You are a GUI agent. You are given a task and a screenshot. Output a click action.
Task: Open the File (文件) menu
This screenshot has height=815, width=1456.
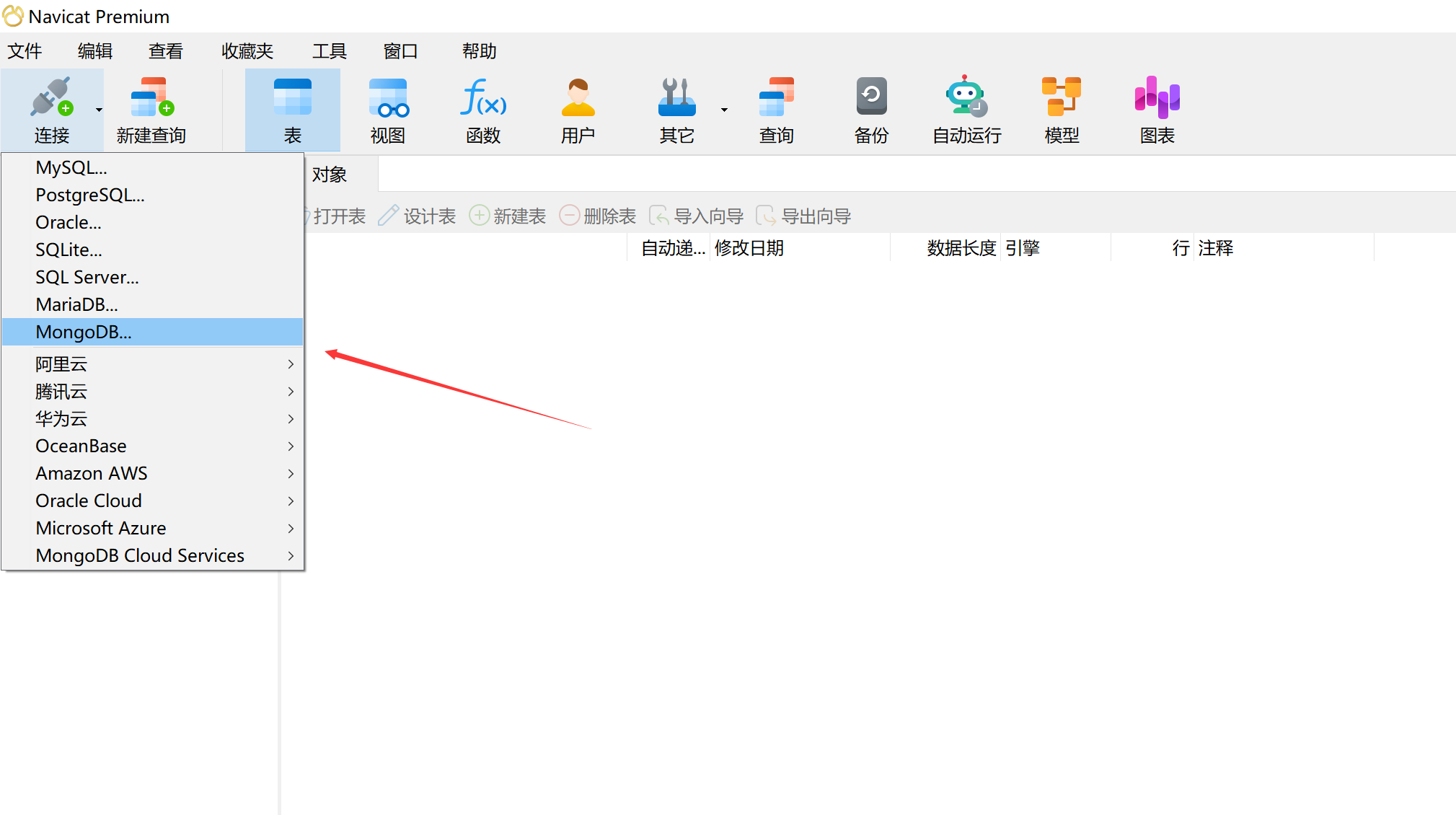[25, 51]
